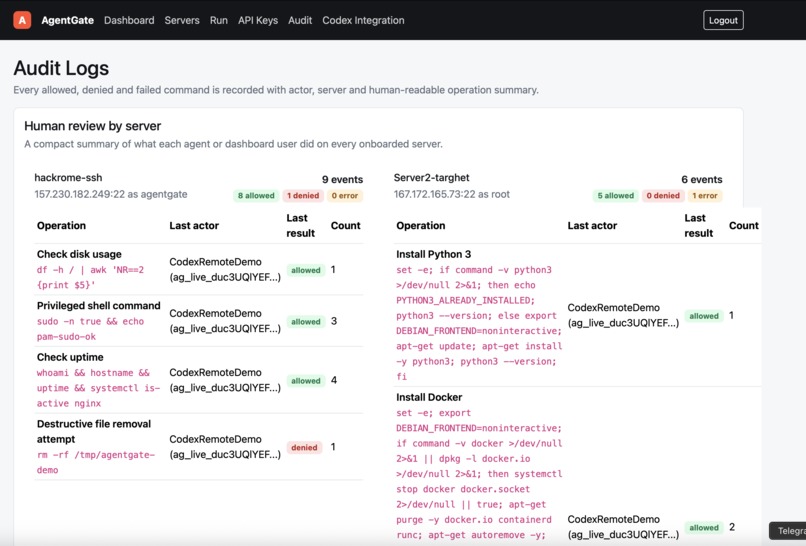The width and height of the screenshot is (806, 546).
Task: Click Server2-targhet '1 error' badge
Action: tap(705, 195)
